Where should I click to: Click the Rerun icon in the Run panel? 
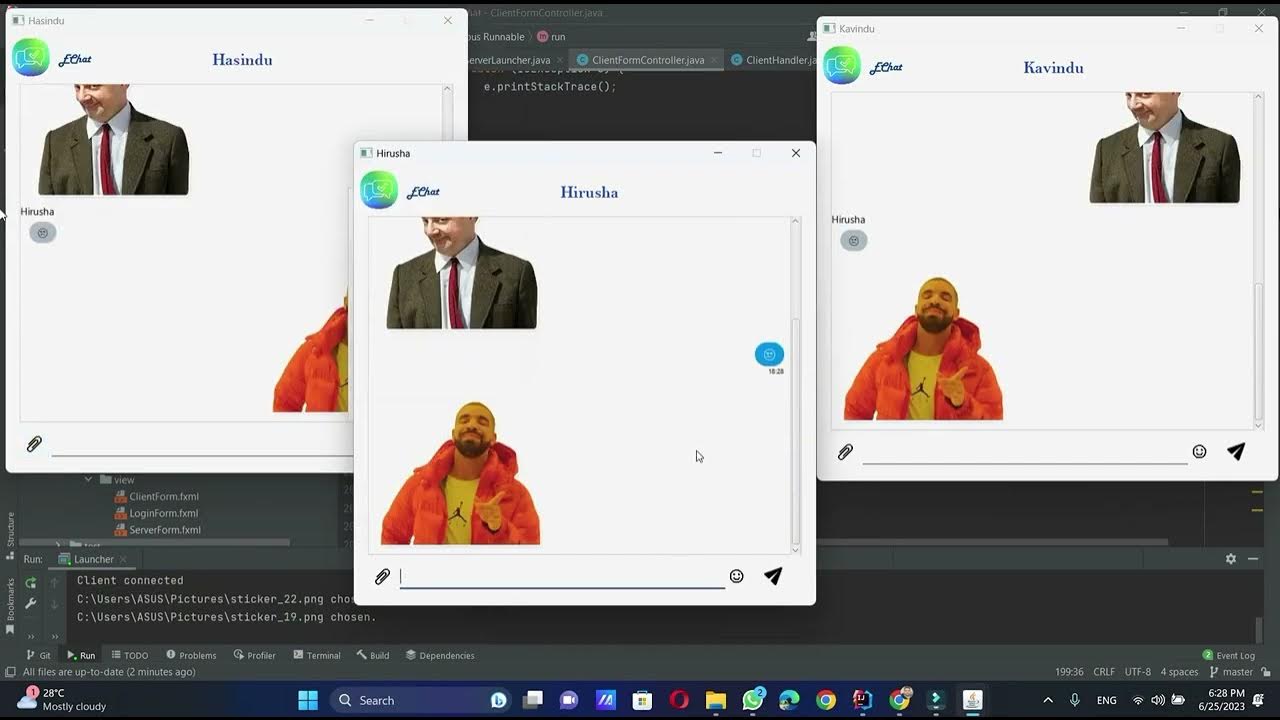(x=31, y=583)
